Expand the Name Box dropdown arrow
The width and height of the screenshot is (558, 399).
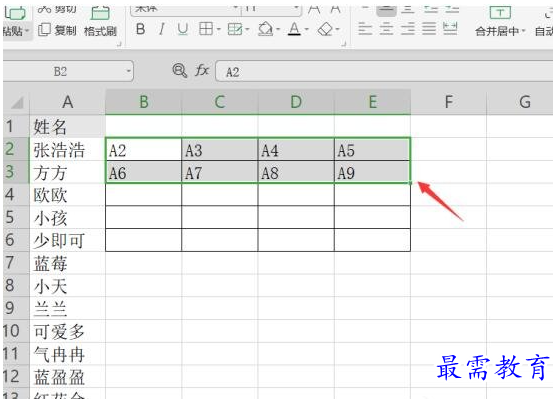coord(128,71)
